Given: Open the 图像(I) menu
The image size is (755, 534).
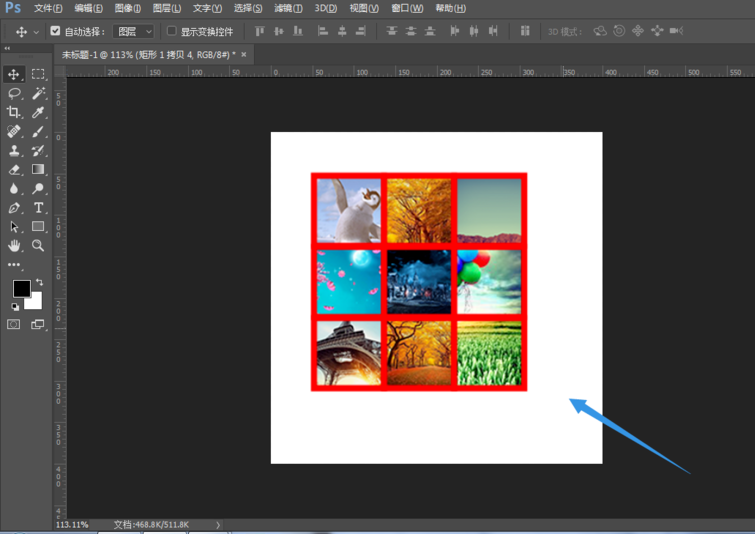Looking at the screenshot, I should 128,8.
